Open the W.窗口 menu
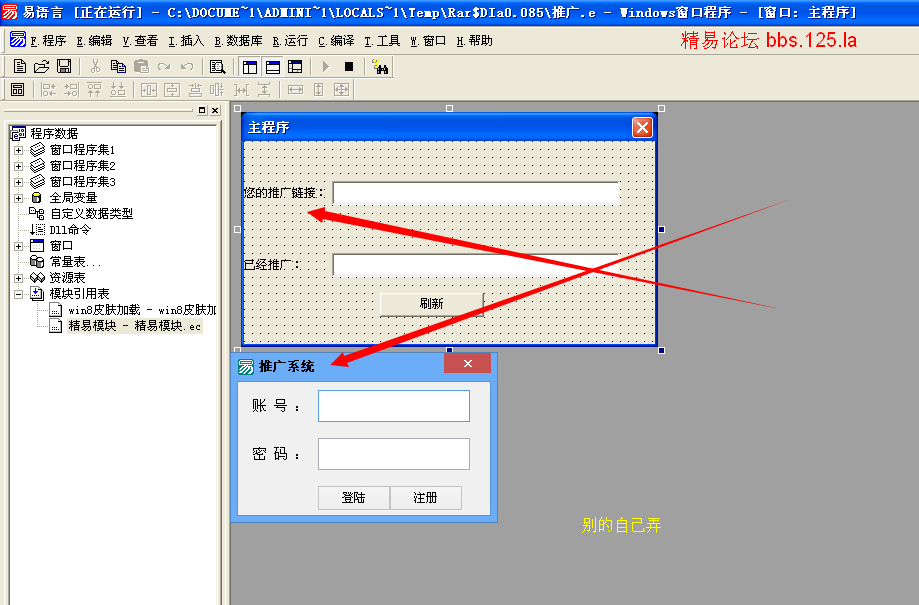919x605 pixels. click(x=428, y=41)
